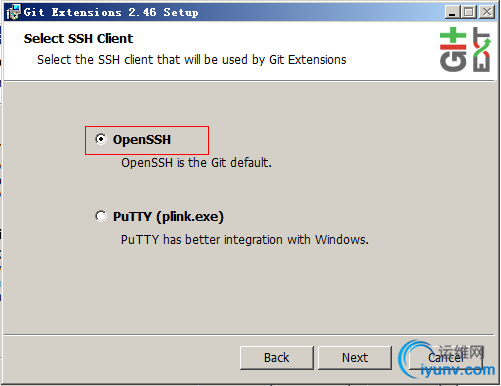The image size is (501, 386).
Task: Maximize the Setup window
Action: click(x=469, y=13)
